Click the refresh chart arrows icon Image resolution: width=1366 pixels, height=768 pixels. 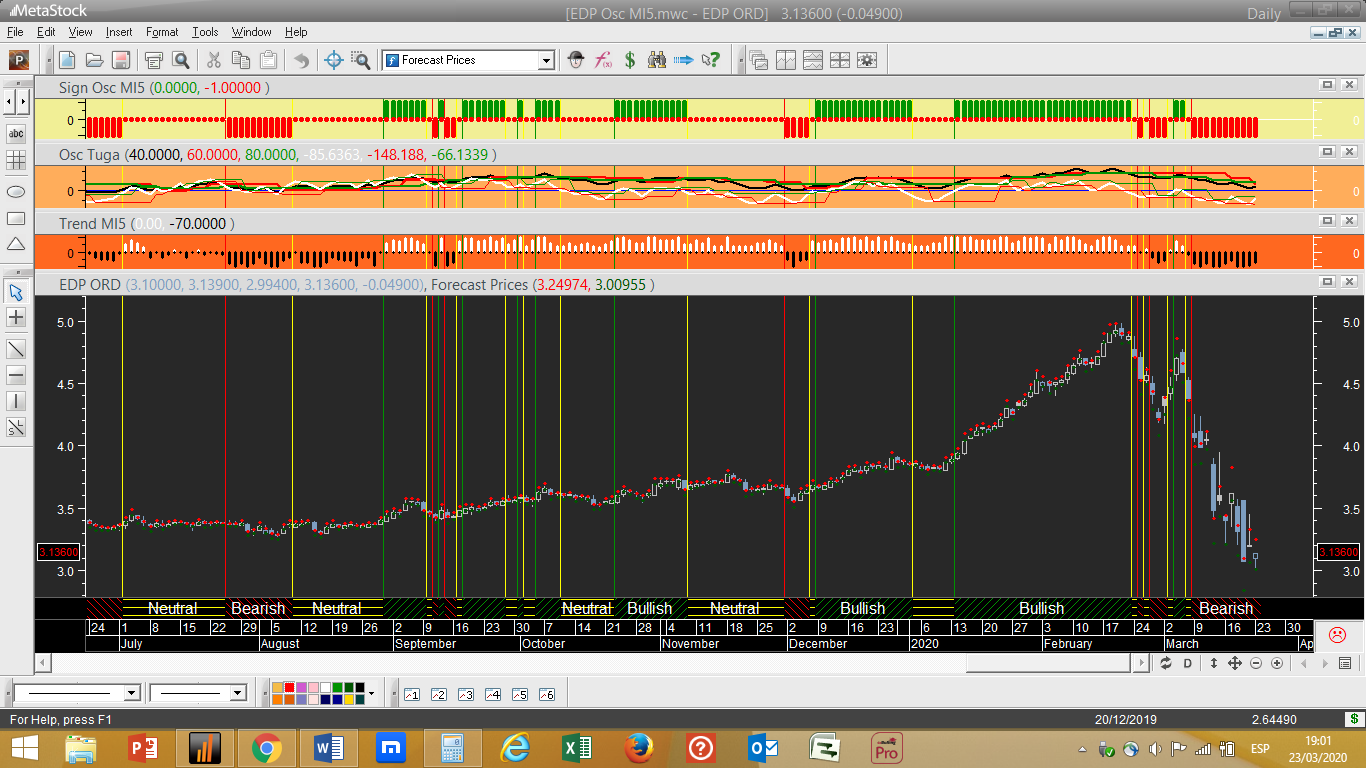(x=1166, y=663)
